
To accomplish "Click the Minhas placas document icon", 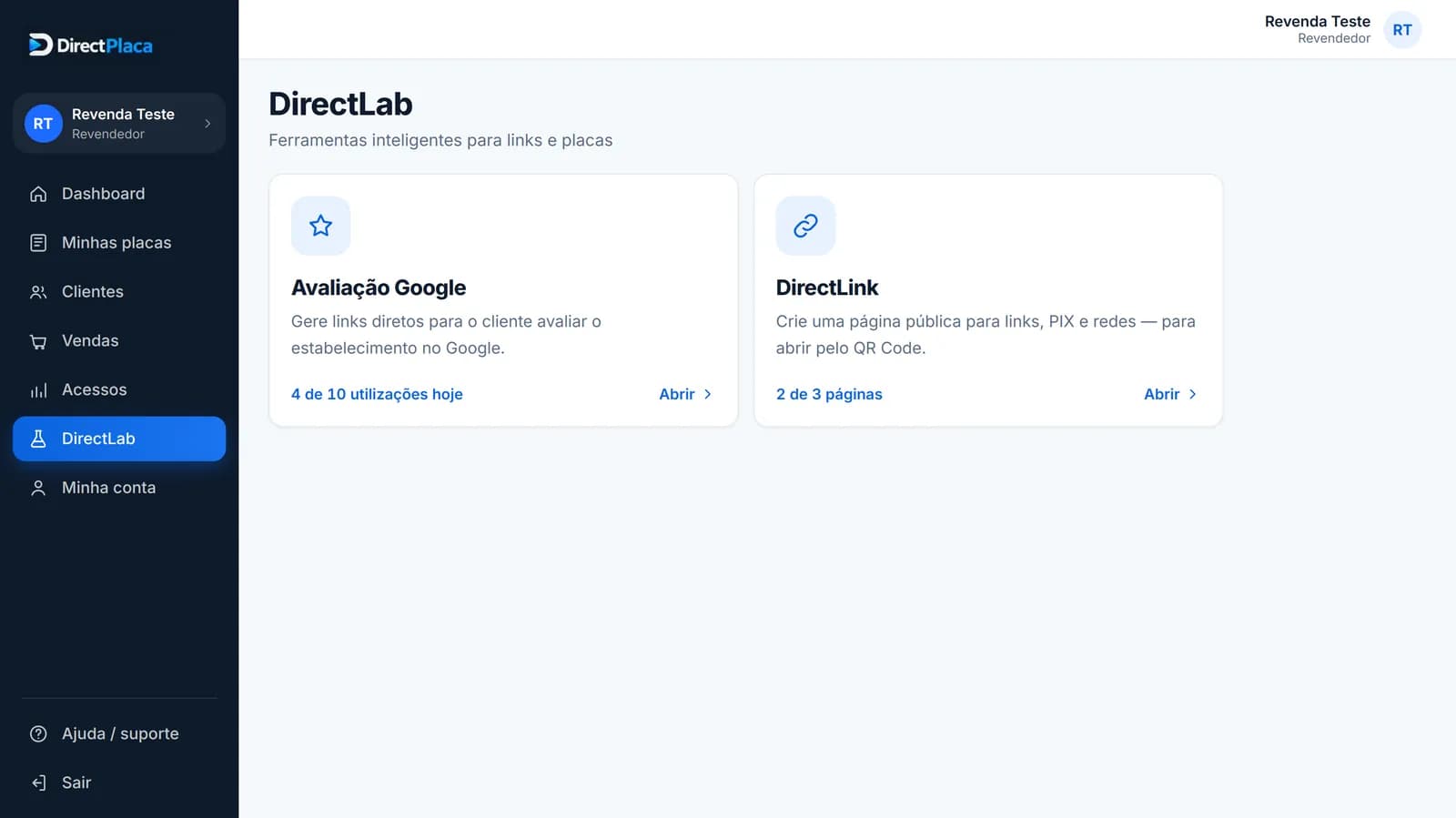I will [x=38, y=243].
